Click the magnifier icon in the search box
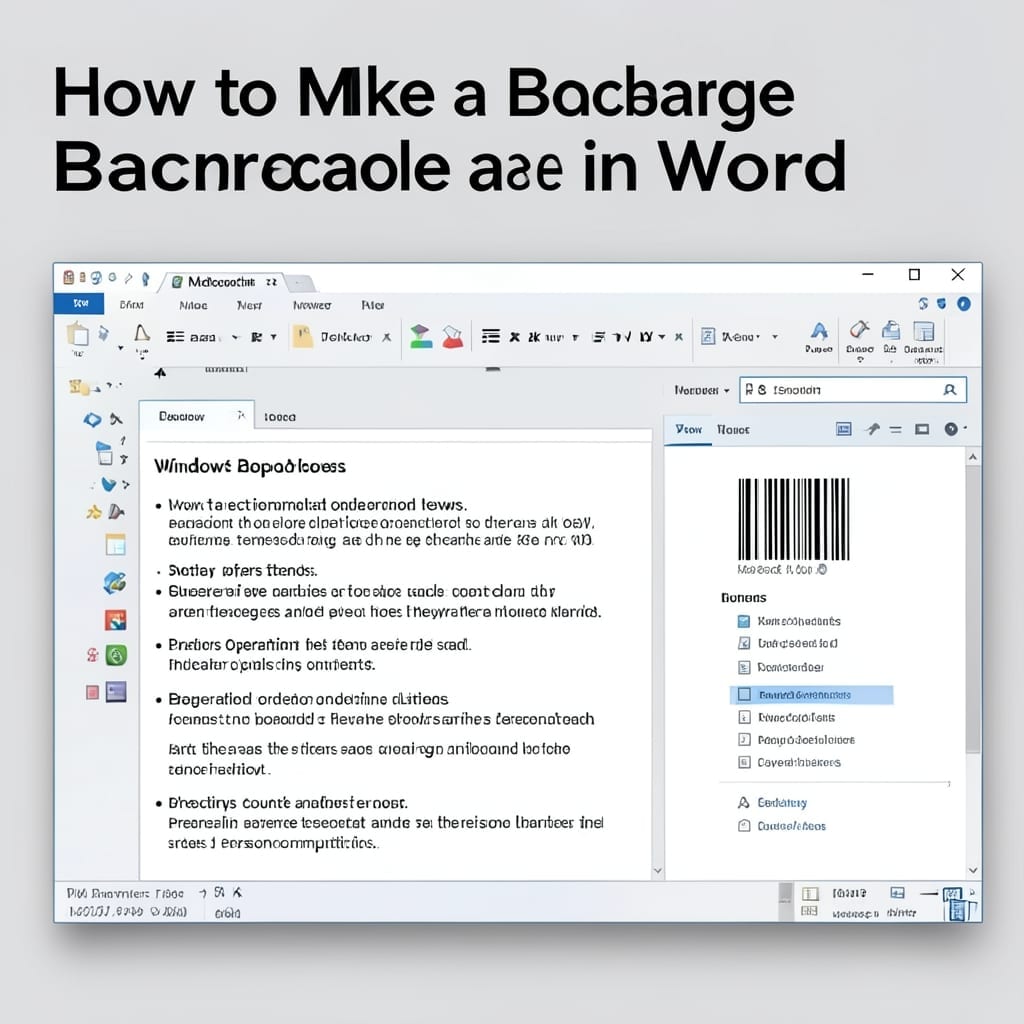The image size is (1024, 1024). 950,390
